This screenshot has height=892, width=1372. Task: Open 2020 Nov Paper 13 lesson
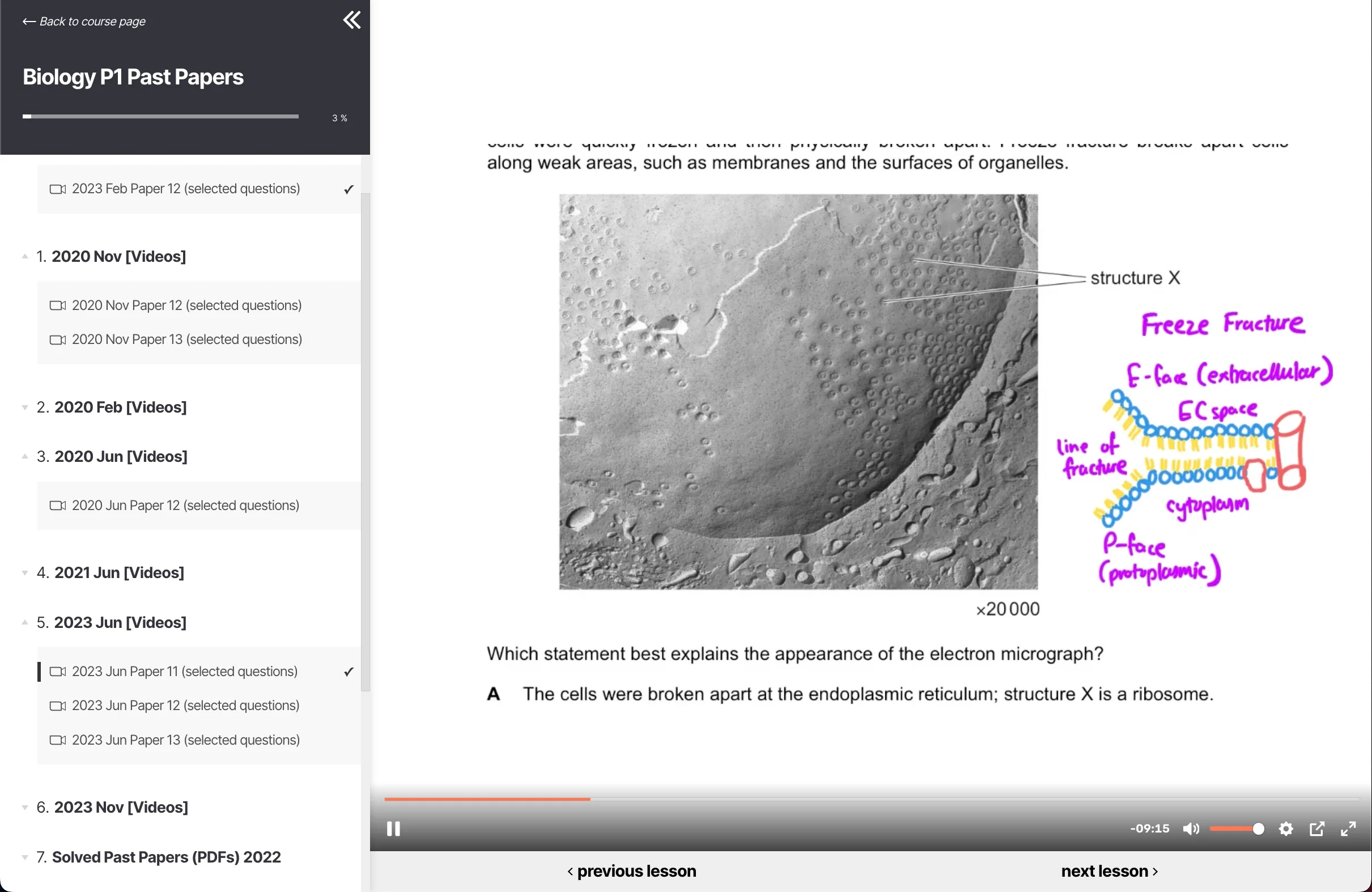click(x=186, y=339)
